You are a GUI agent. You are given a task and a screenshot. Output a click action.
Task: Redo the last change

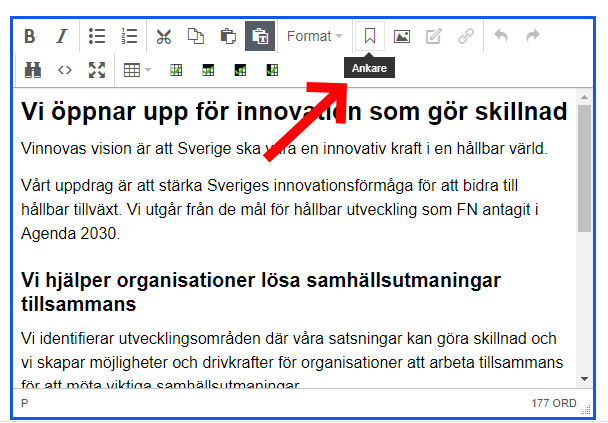(533, 36)
